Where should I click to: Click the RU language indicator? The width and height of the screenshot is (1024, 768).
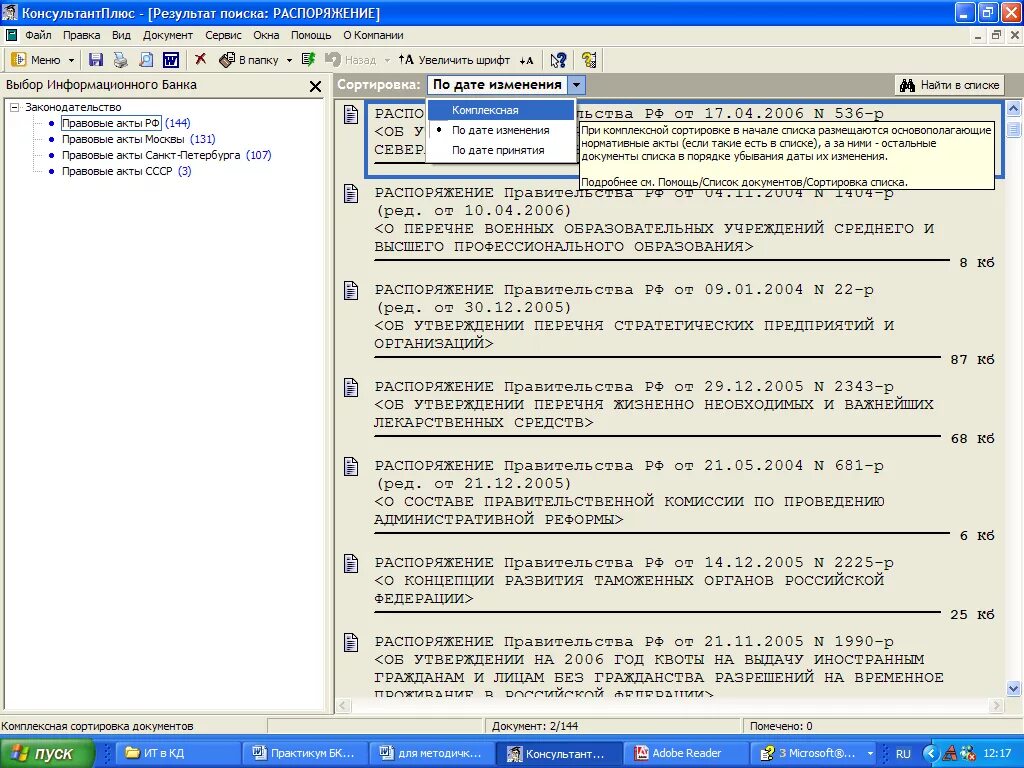point(903,754)
